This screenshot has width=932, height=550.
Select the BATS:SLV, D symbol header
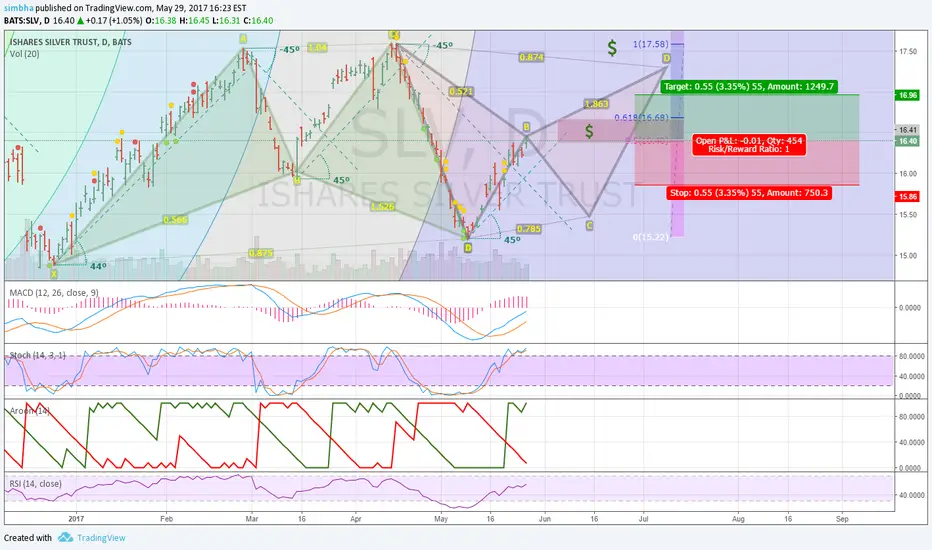point(27,20)
